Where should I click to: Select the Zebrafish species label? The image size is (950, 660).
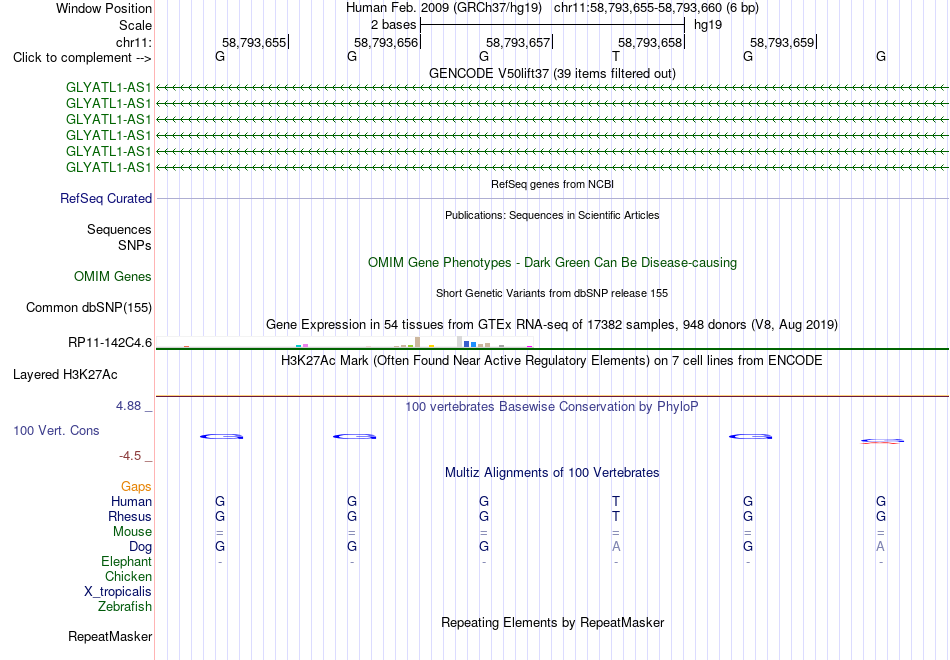(x=125, y=607)
